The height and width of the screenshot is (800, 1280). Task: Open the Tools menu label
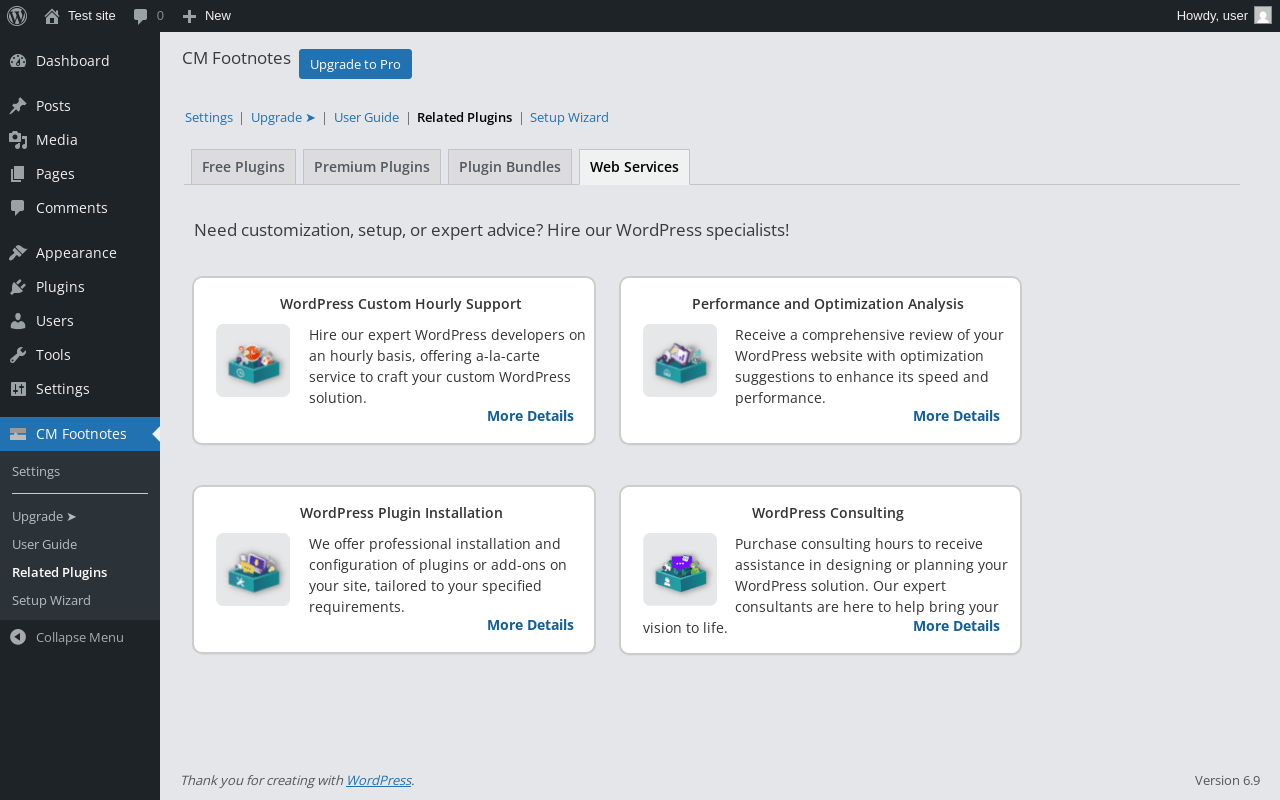[x=53, y=355]
